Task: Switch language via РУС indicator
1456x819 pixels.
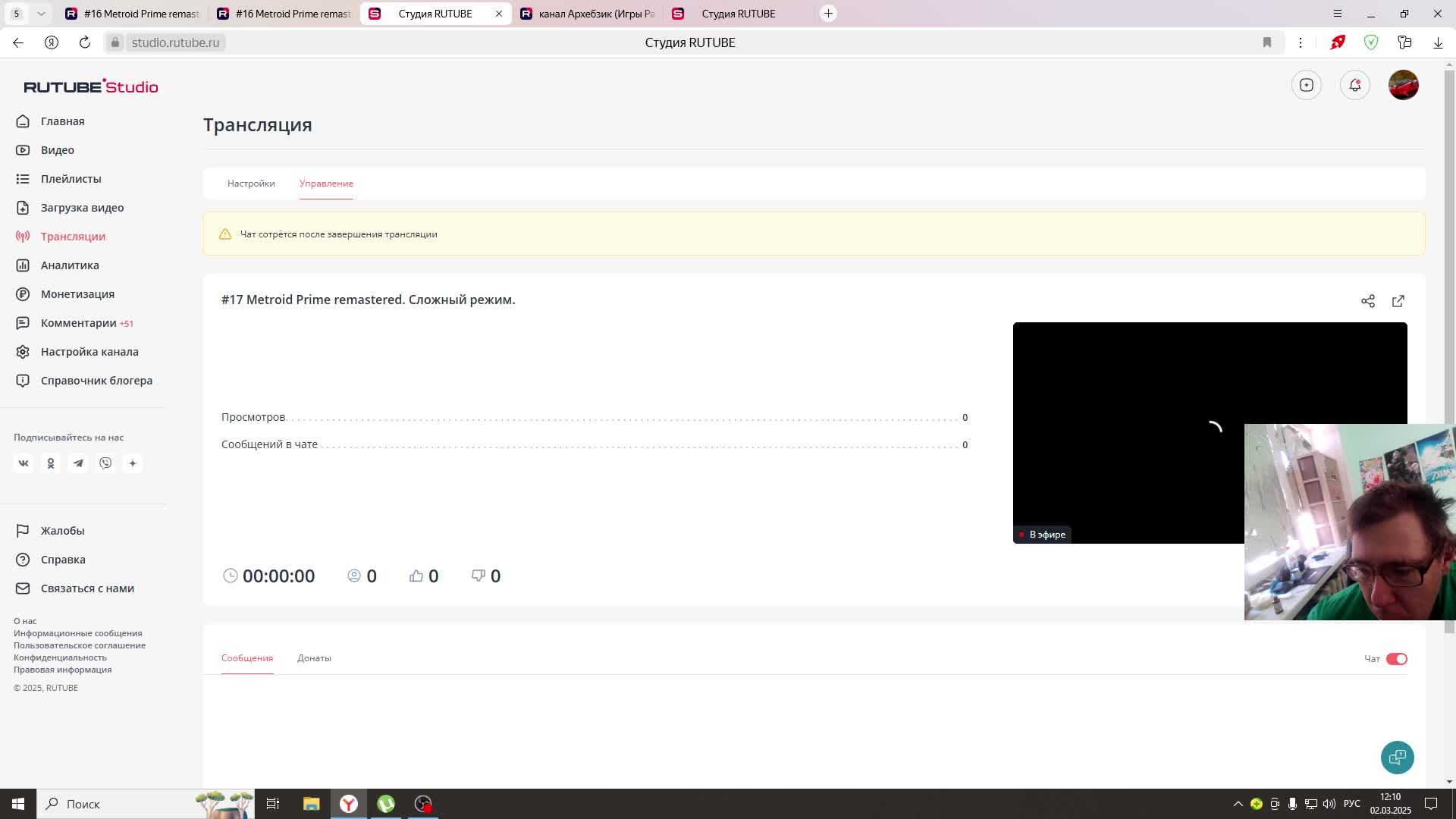Action: [1351, 804]
